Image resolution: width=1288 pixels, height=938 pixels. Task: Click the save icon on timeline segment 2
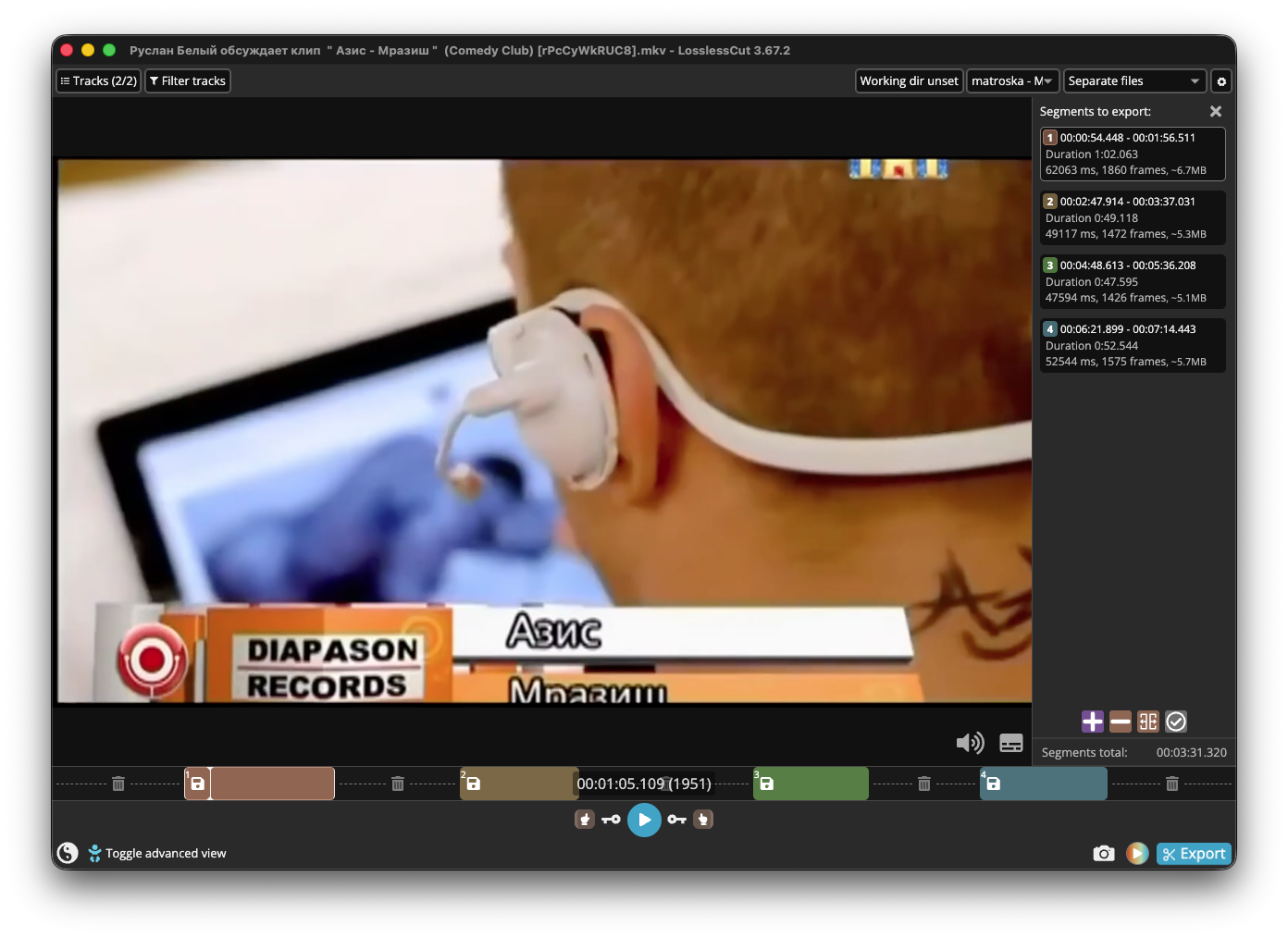tap(474, 784)
